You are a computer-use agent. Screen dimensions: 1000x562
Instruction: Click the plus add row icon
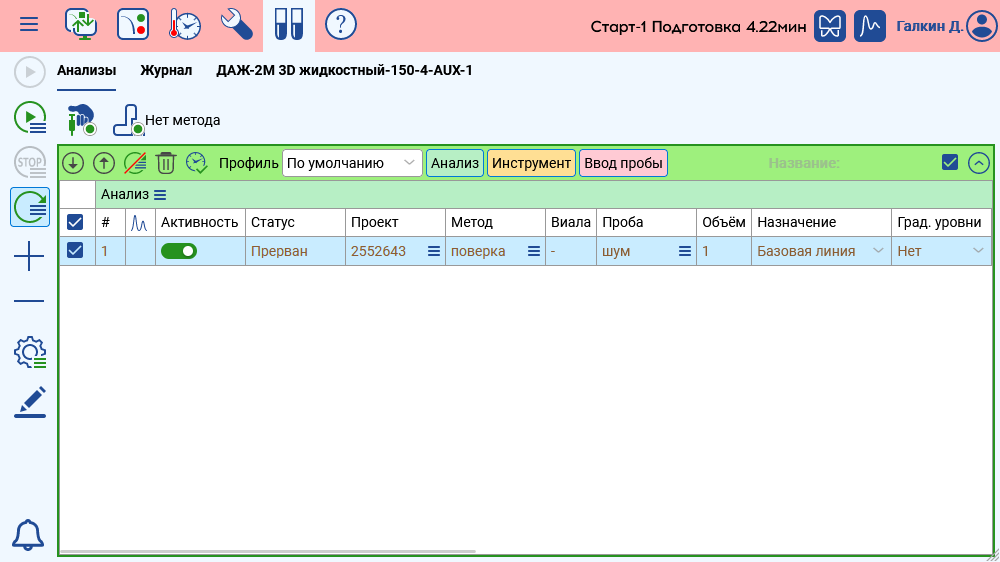[x=29, y=258]
